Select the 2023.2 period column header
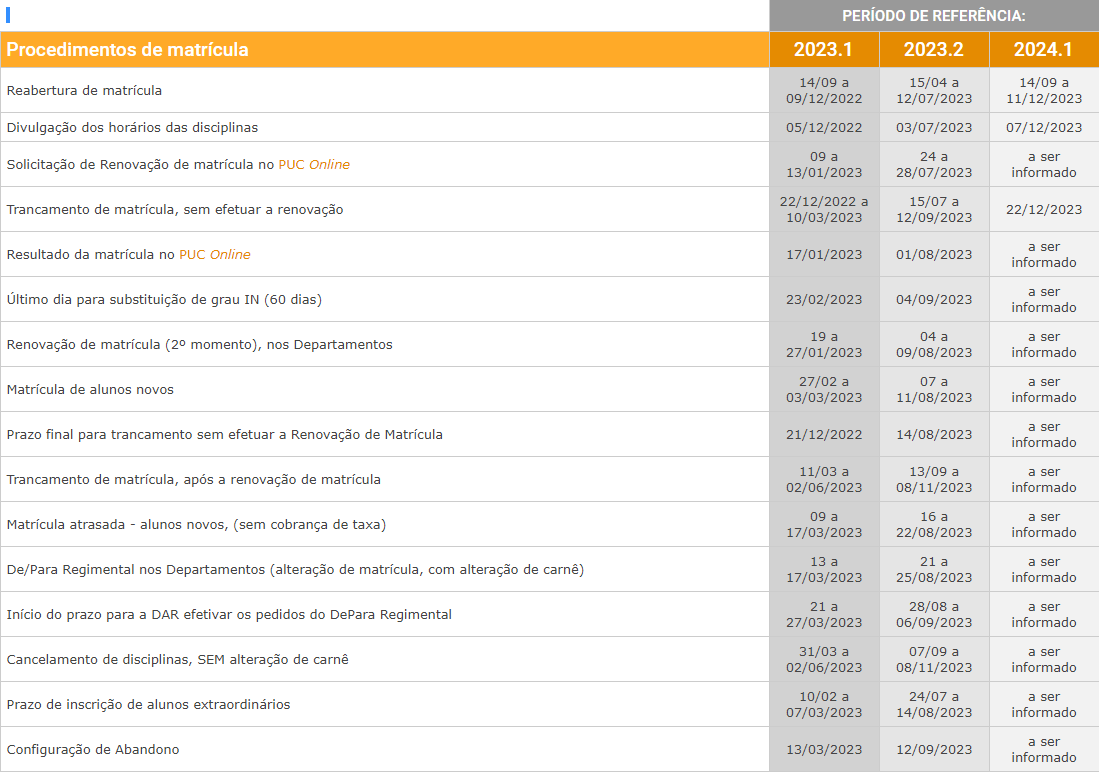 tap(934, 50)
